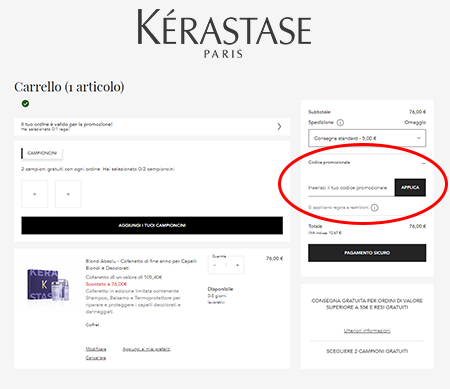Viewport: 450px width, 389px height.
Task: Click the product price 76,00 € text
Action: [x=274, y=258]
